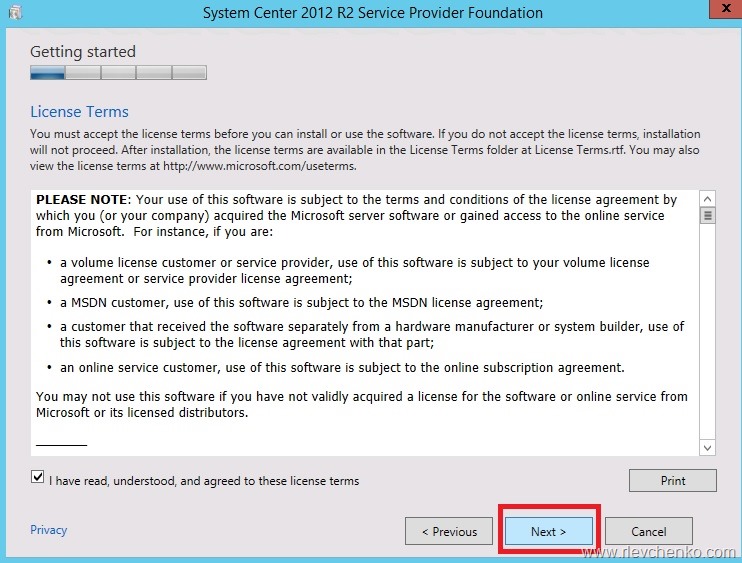Click the empty scrollbar track below the thumb
The width and height of the screenshot is (742, 563).
point(707,330)
